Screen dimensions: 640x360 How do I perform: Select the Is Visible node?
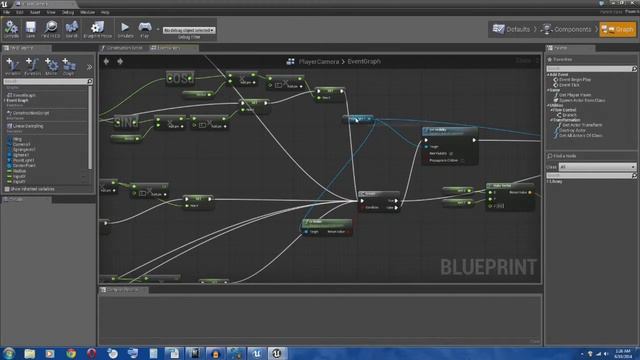click(327, 227)
